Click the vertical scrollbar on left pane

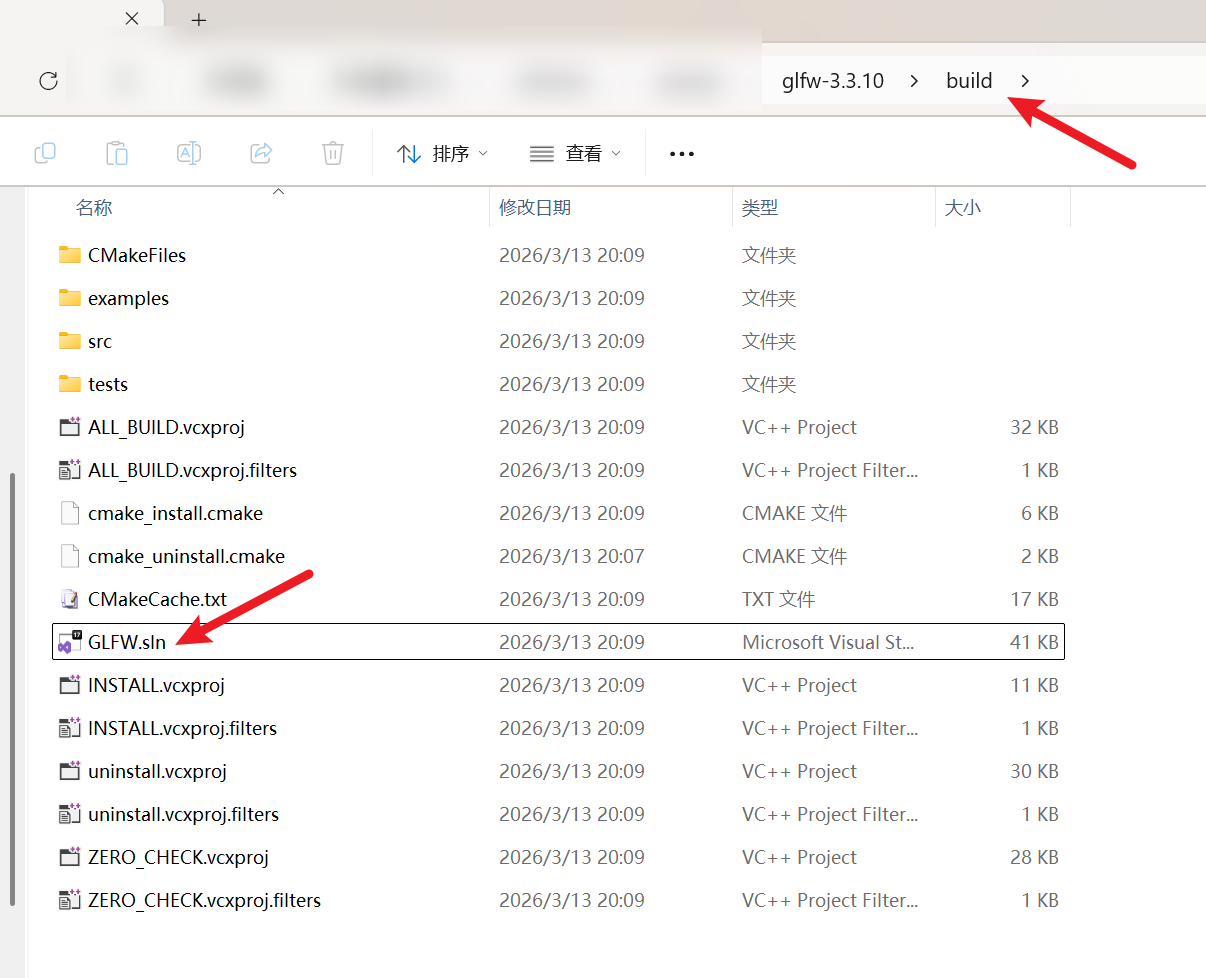click(13, 690)
